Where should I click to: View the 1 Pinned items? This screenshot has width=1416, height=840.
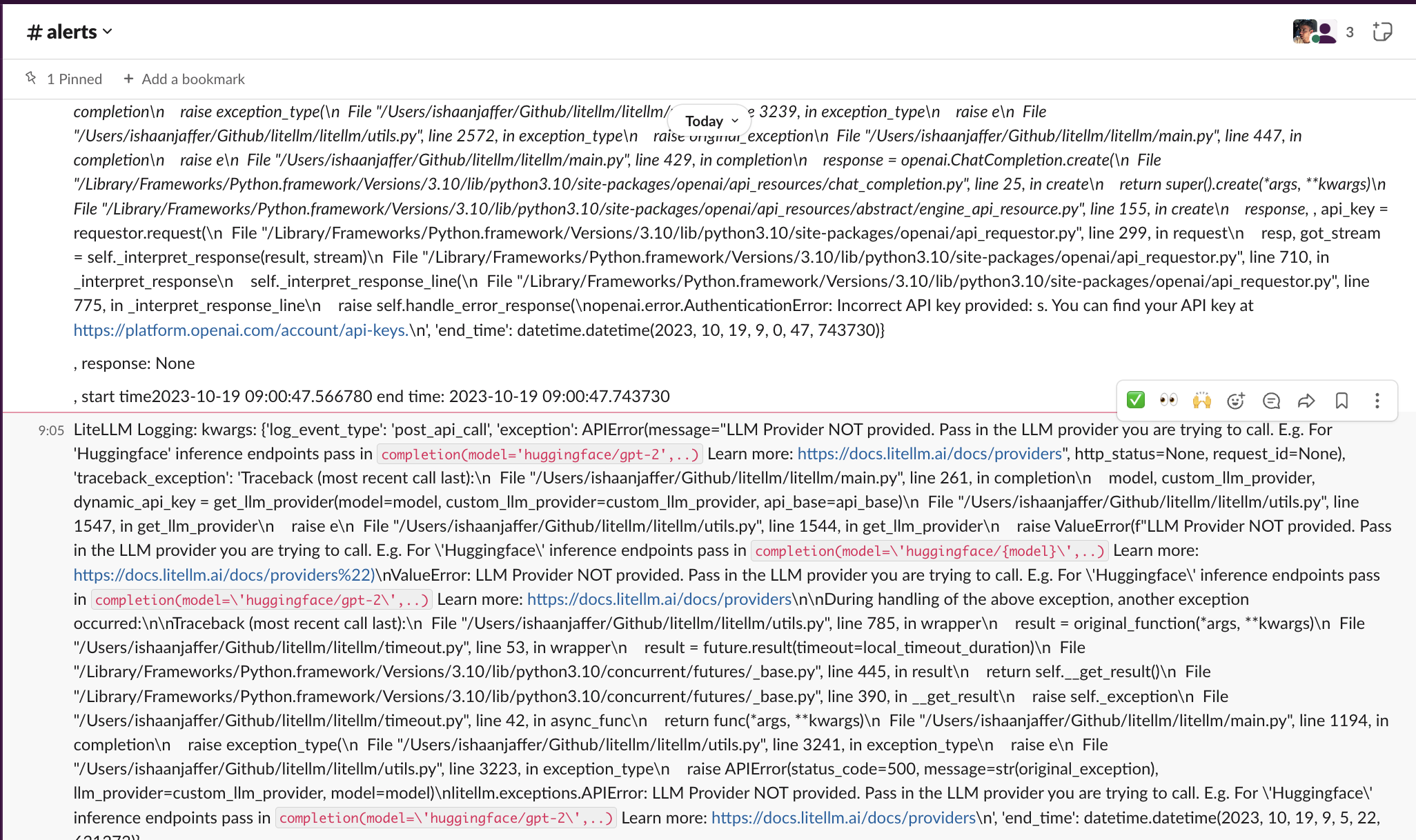click(x=74, y=79)
